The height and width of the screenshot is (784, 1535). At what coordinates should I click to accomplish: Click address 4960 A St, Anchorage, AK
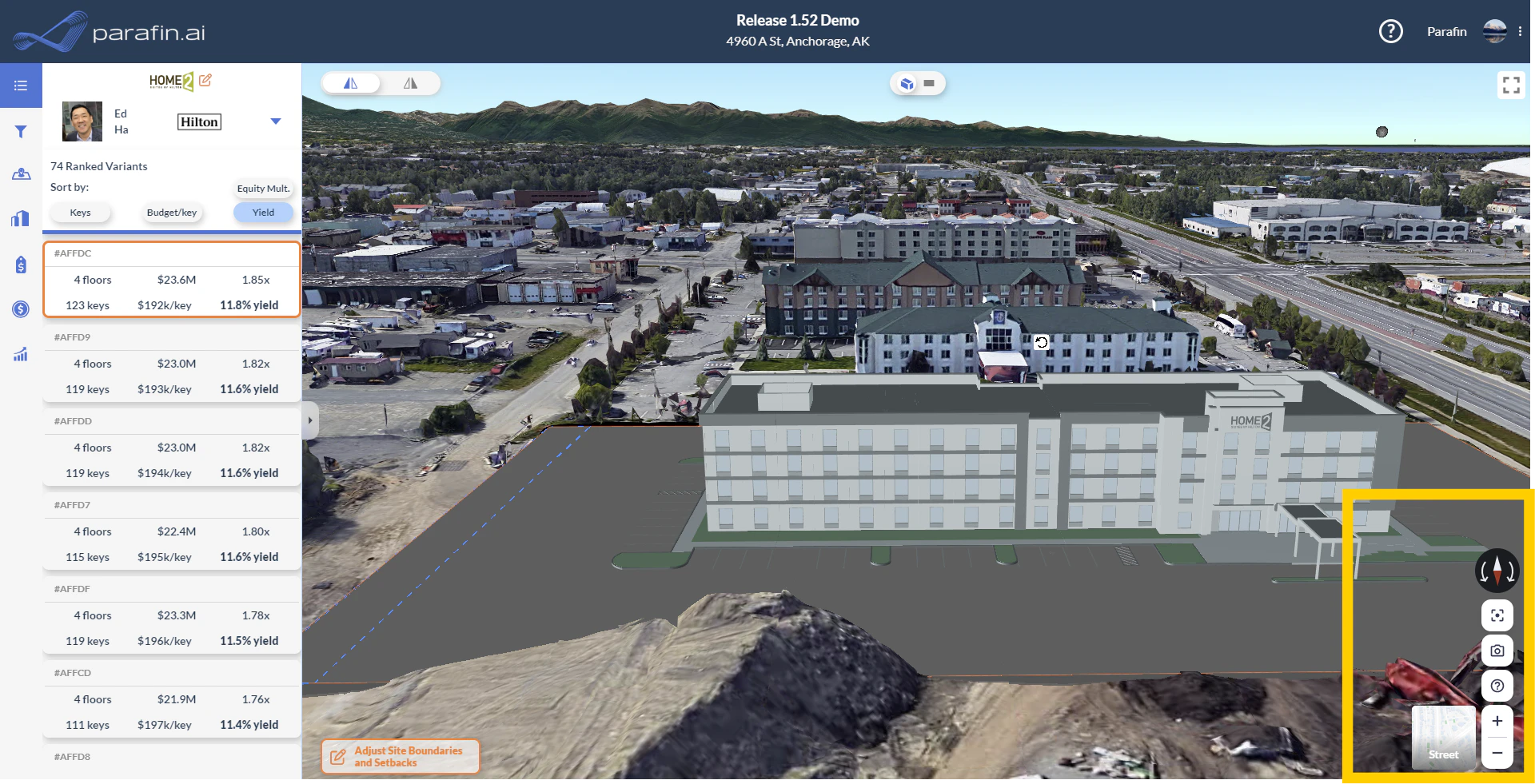point(798,41)
